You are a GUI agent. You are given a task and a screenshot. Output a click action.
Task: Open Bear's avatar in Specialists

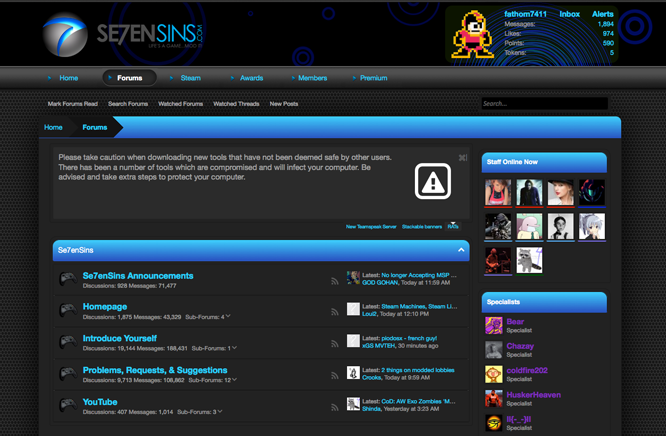point(494,326)
